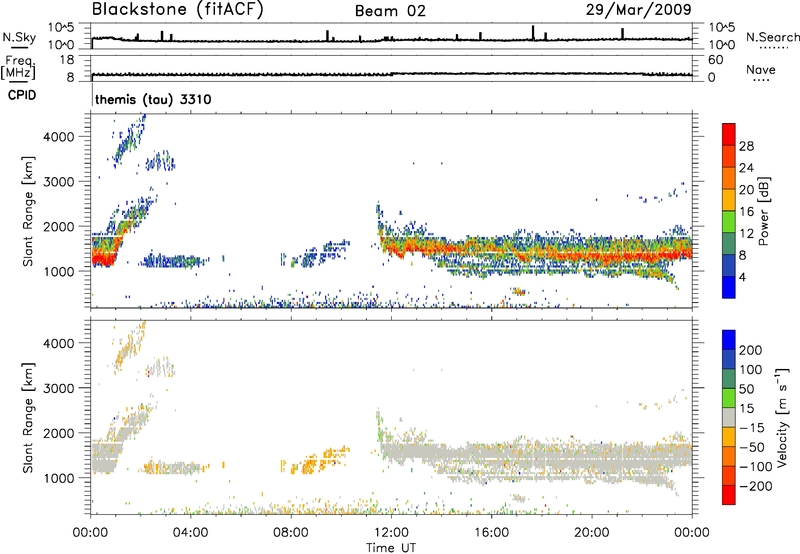Click the 4 label on Power colorbar

[743, 278]
